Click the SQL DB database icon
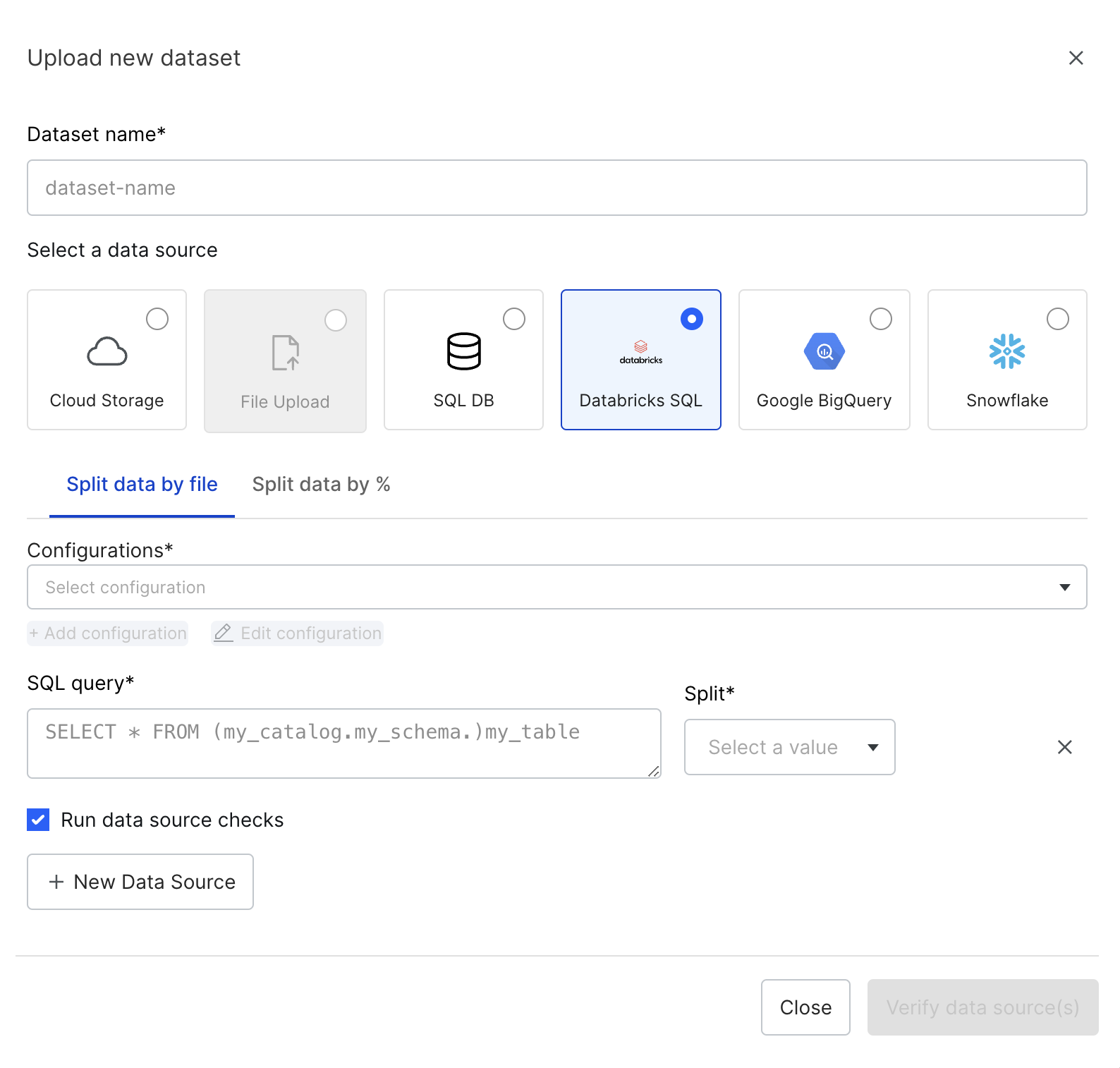The image size is (1120, 1068). (464, 351)
